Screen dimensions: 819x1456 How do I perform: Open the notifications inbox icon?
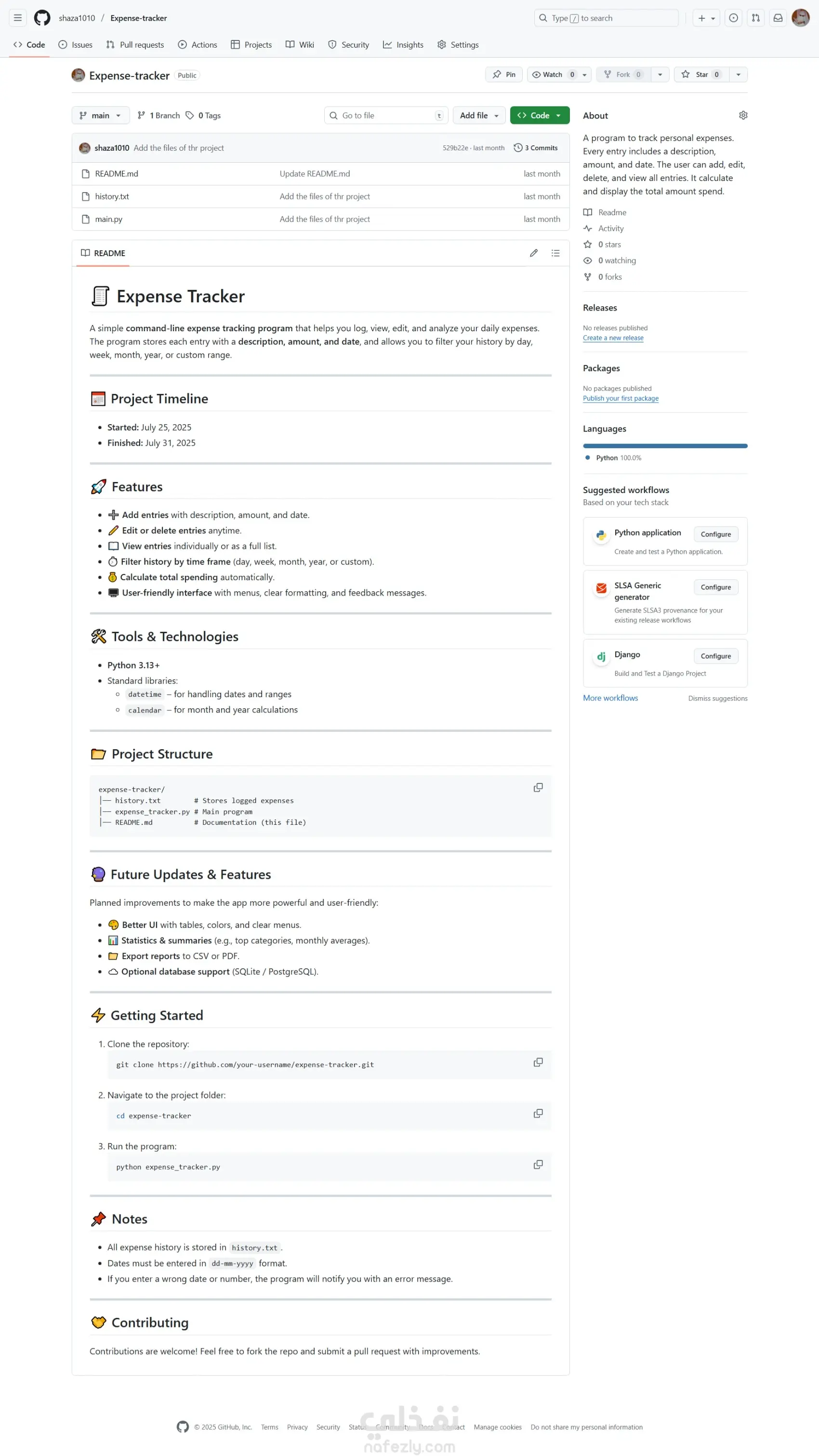point(778,18)
